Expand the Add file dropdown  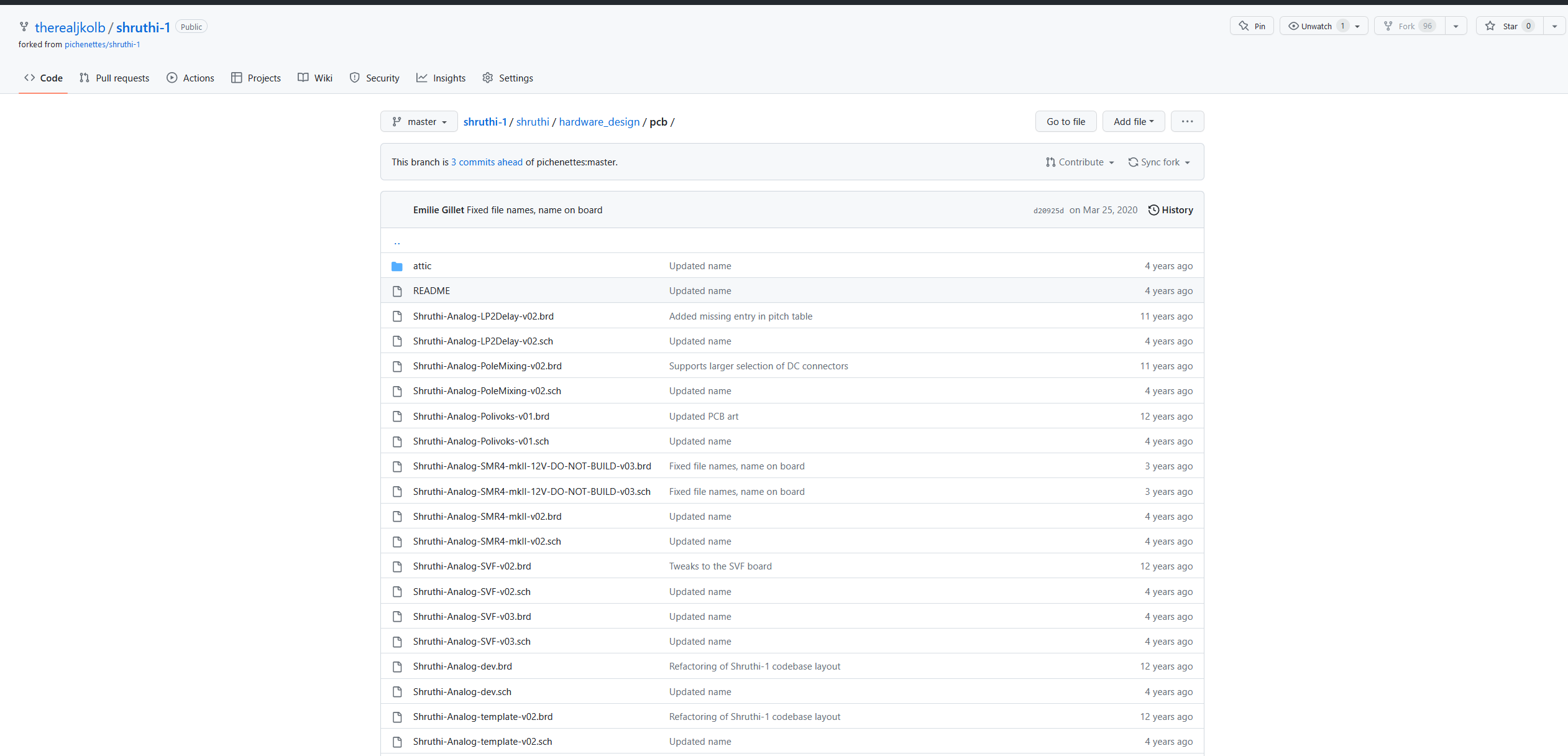tap(1133, 122)
